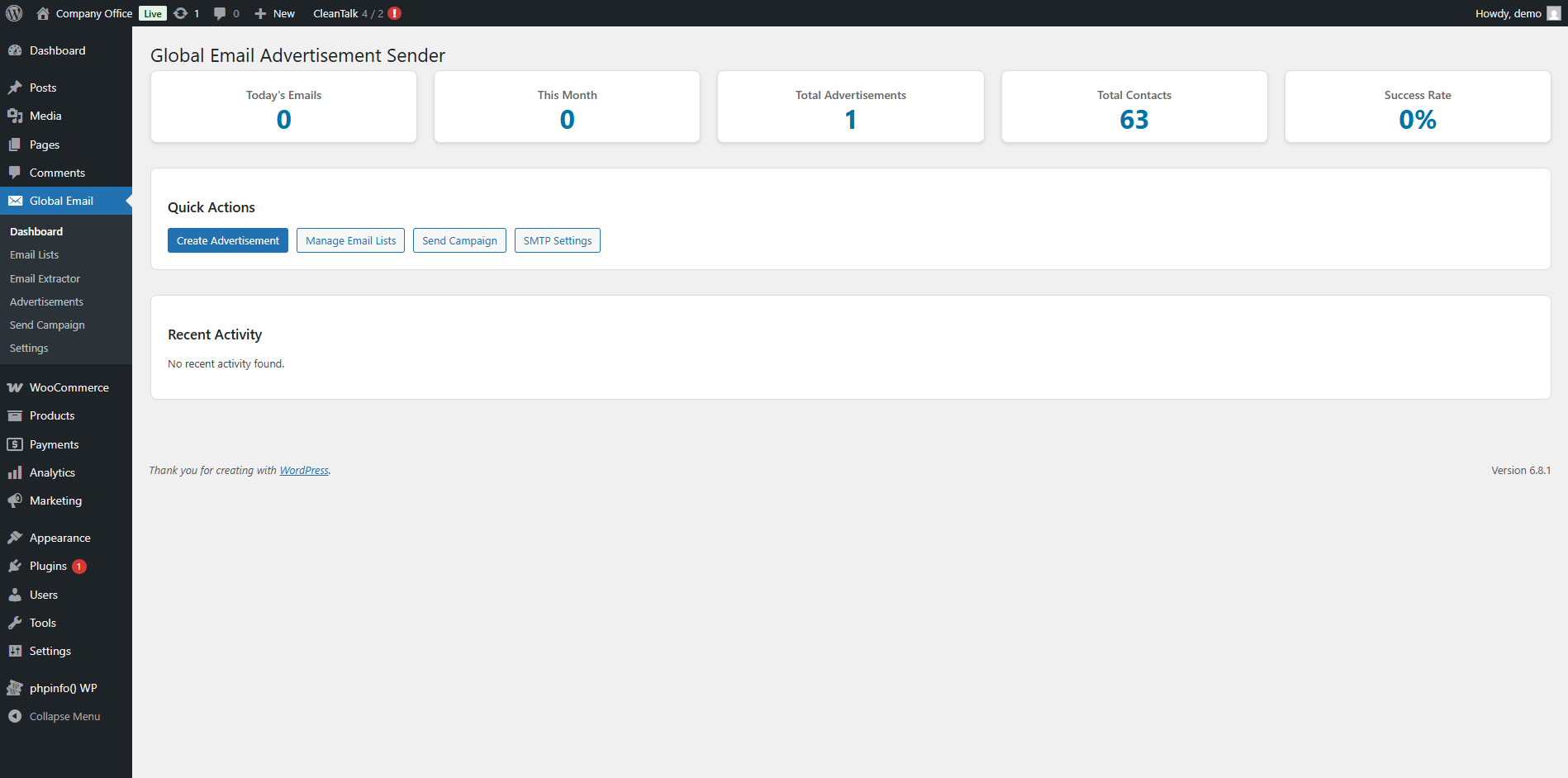Open the Marketing megaphone icon
1568x778 pixels.
point(15,500)
